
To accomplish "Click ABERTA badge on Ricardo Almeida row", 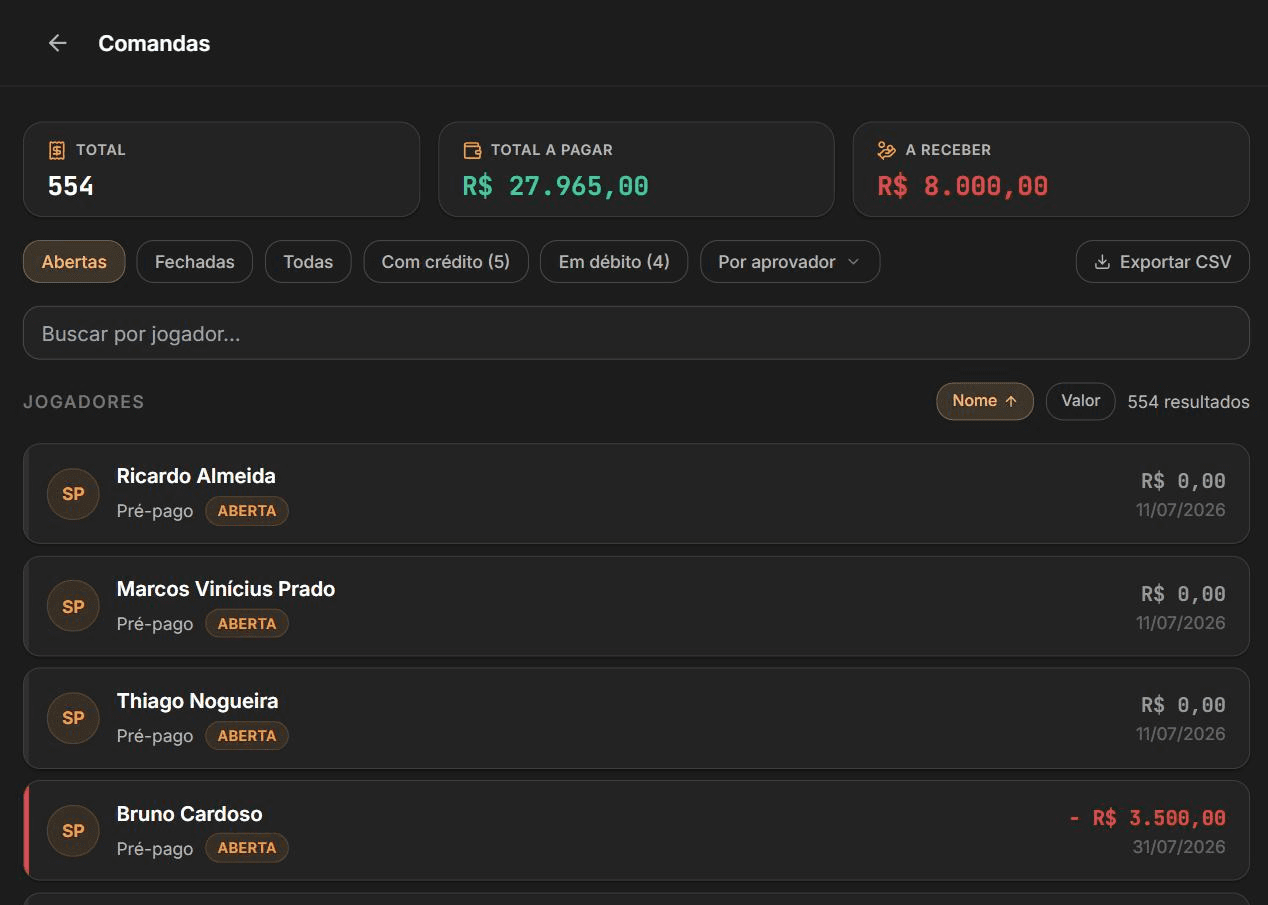I will coord(247,511).
